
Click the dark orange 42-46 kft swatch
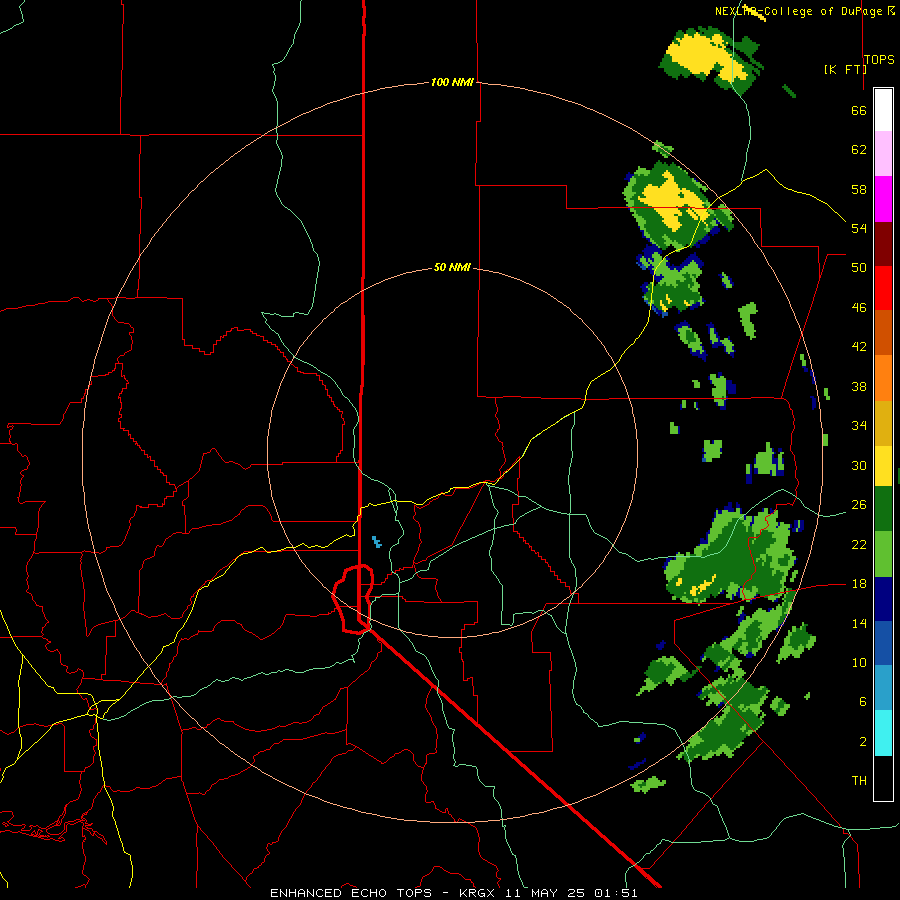pyautogui.click(x=883, y=333)
